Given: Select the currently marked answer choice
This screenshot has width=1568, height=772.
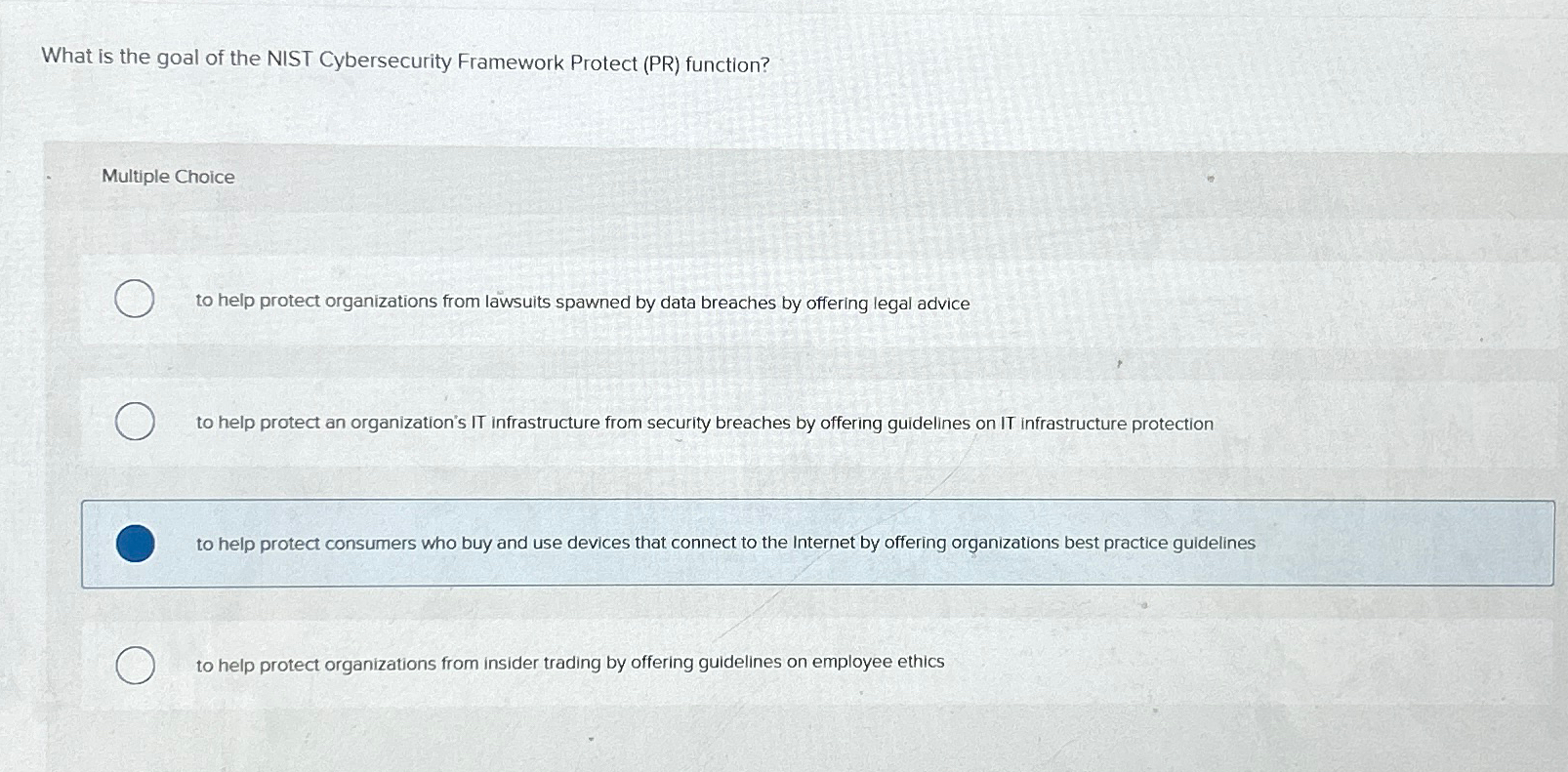Looking at the screenshot, I should click(x=135, y=544).
